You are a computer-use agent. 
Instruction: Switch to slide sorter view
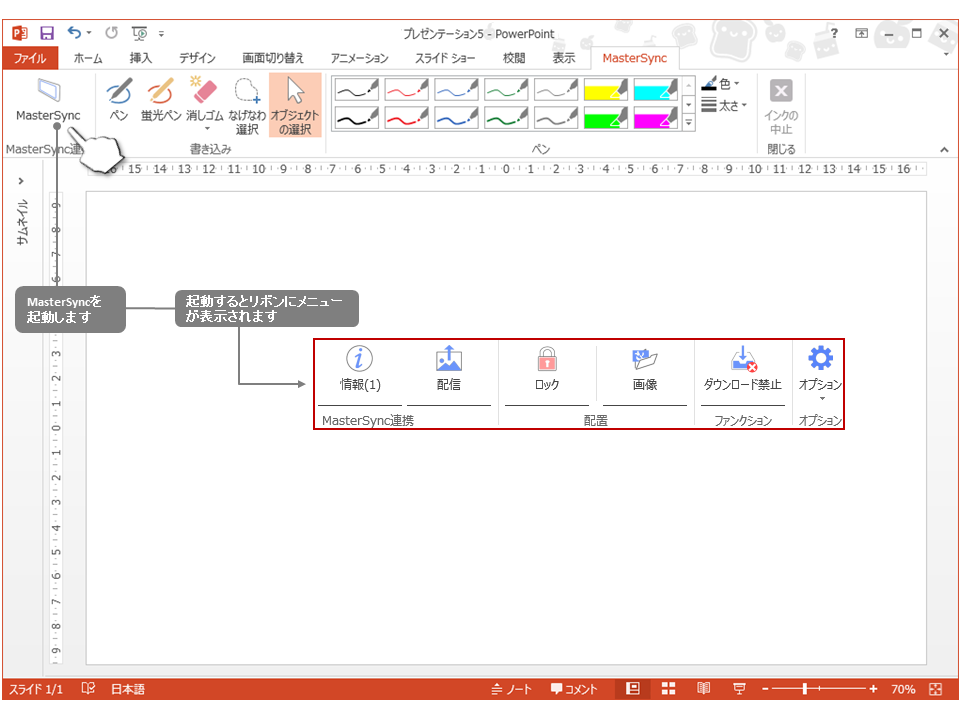[668, 689]
